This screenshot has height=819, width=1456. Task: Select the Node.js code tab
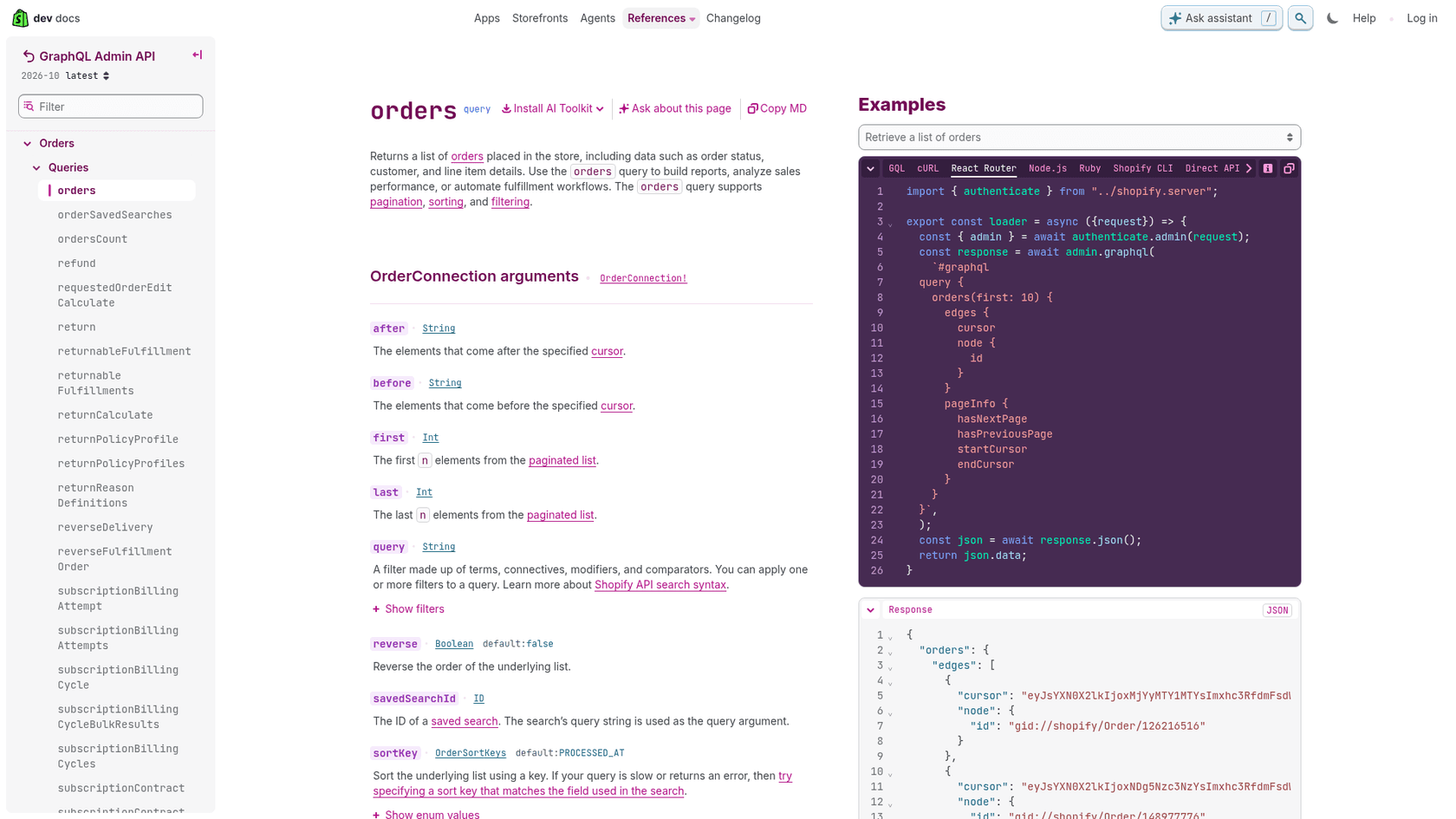pos(1048,168)
